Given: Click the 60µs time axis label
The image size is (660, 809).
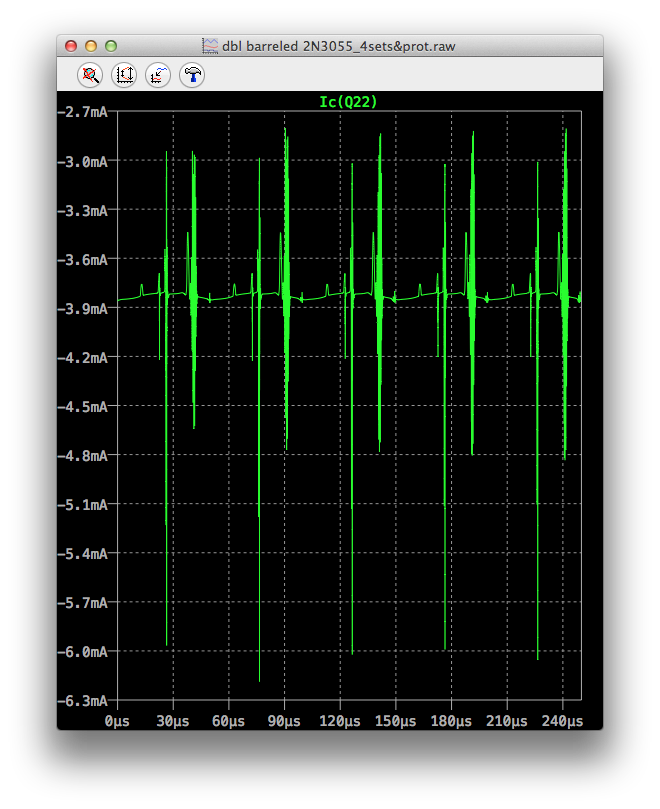Looking at the screenshot, I should tap(229, 721).
